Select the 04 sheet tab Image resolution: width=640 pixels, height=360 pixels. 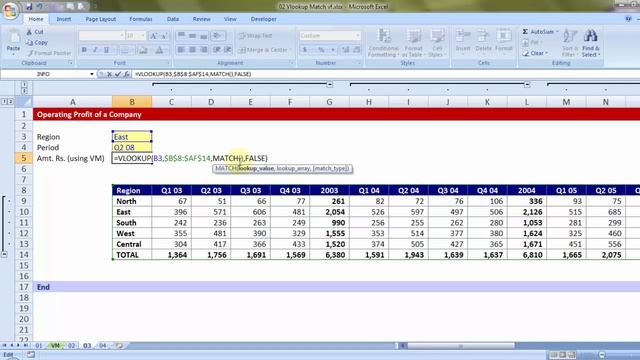tap(102, 345)
